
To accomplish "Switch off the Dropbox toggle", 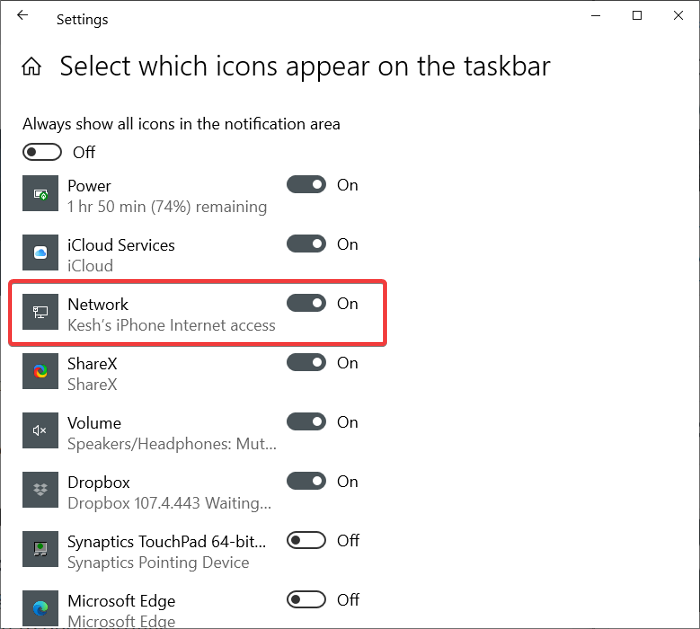I will coord(306,481).
